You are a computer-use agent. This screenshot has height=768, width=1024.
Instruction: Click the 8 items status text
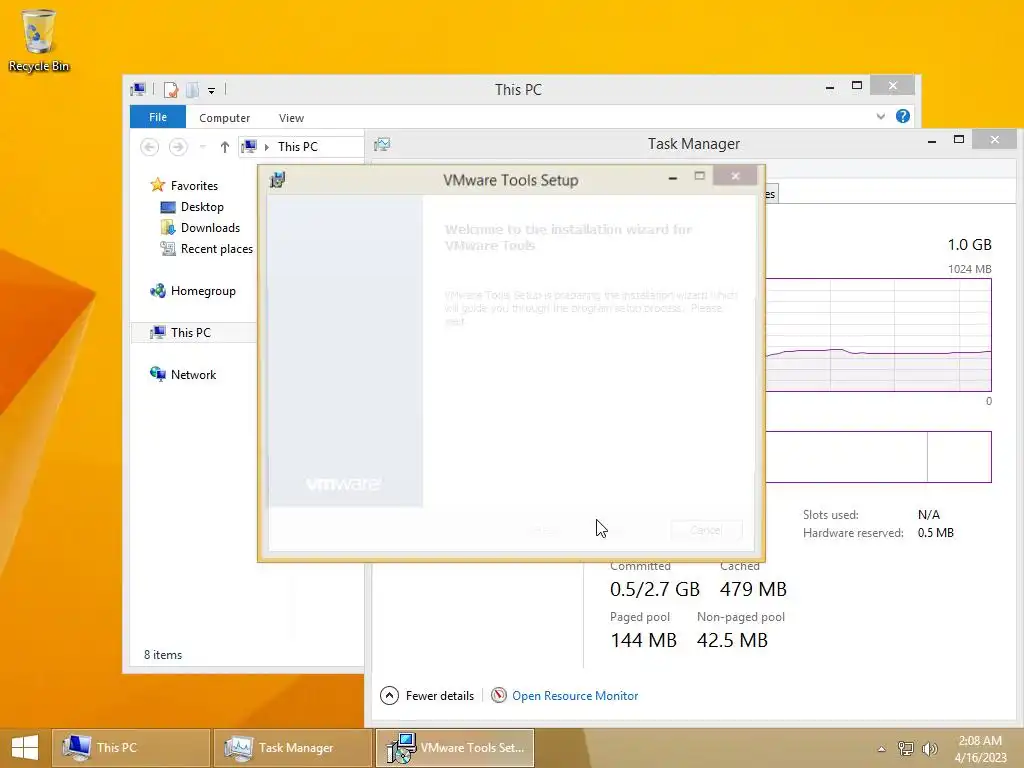coord(163,654)
